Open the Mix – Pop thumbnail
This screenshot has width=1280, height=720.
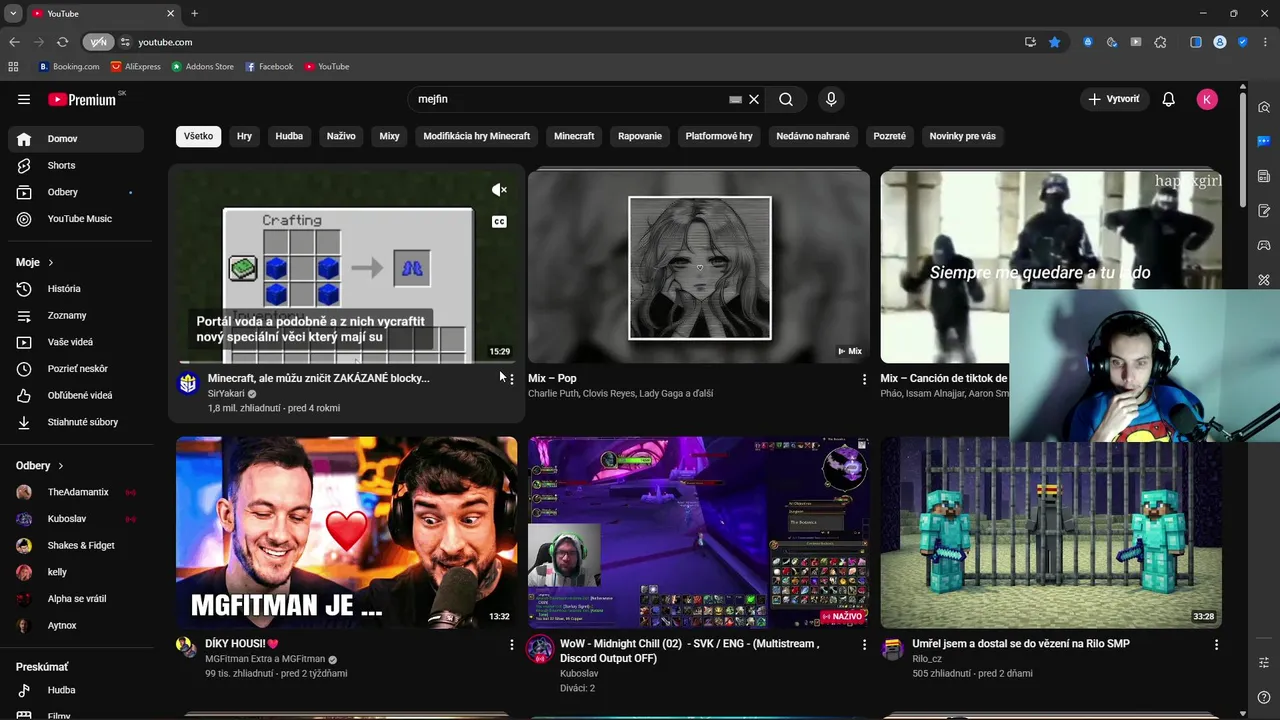tap(699, 267)
